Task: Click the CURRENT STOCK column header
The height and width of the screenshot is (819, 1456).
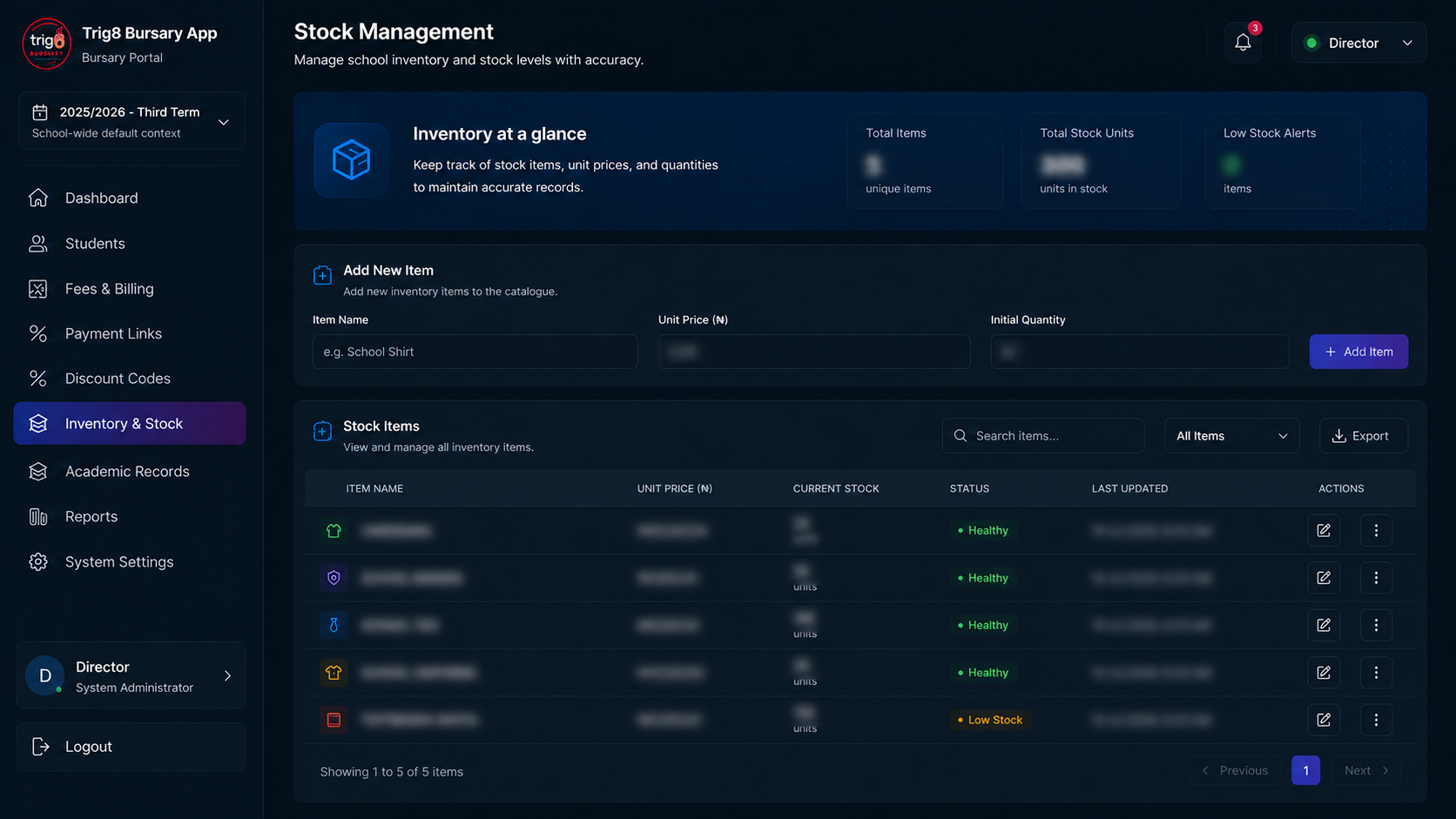Action: [836, 488]
